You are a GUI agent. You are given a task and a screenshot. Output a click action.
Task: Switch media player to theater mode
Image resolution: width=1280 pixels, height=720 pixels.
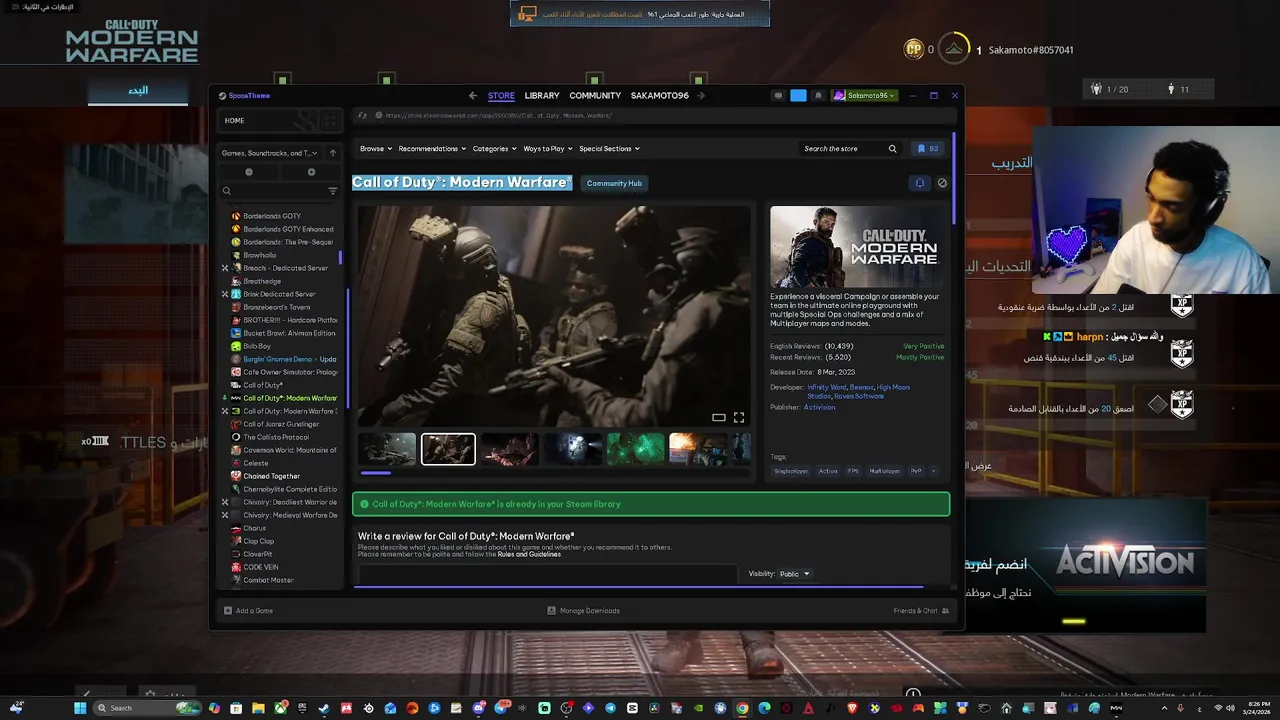(x=719, y=418)
